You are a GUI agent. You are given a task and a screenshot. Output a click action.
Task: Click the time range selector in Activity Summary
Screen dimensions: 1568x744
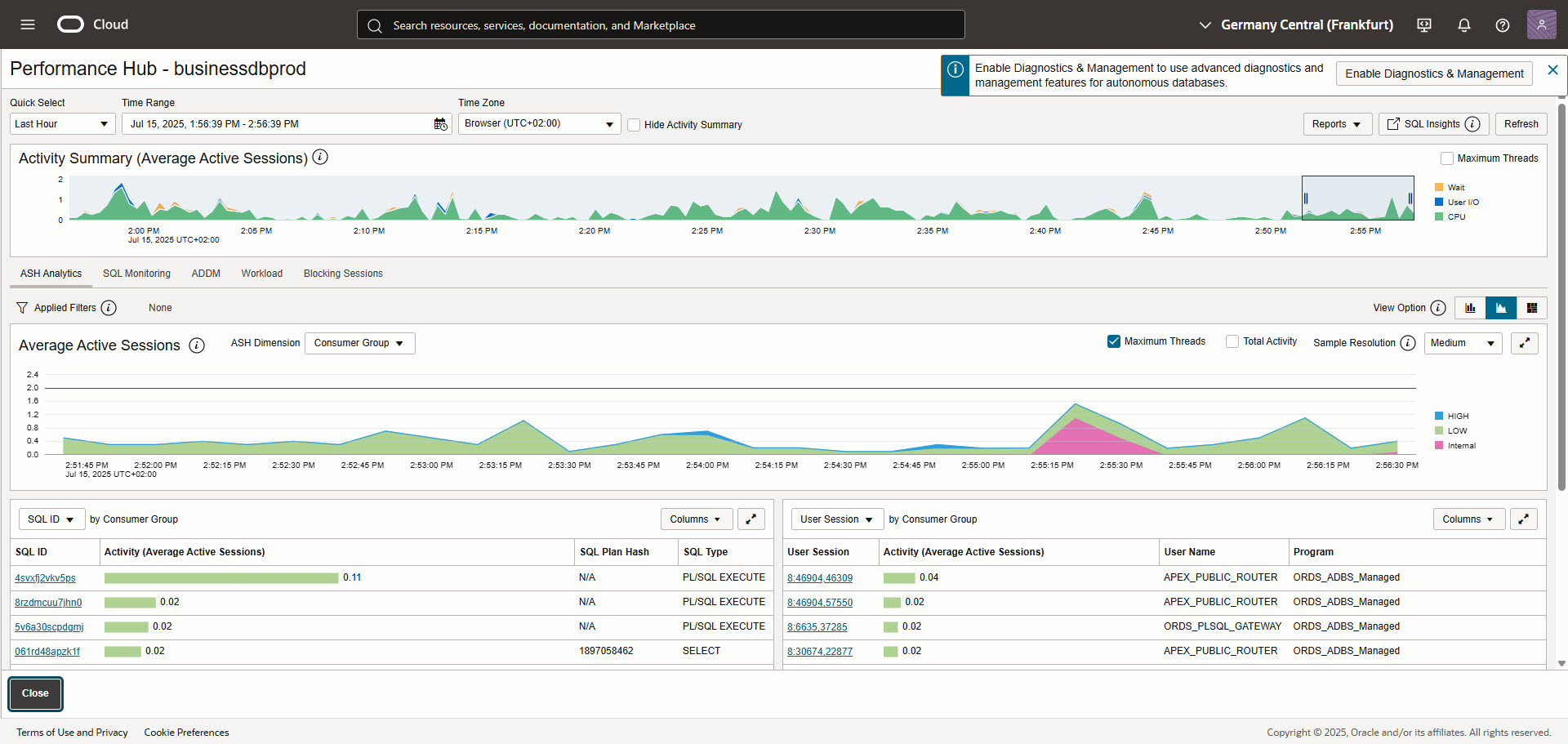1357,198
